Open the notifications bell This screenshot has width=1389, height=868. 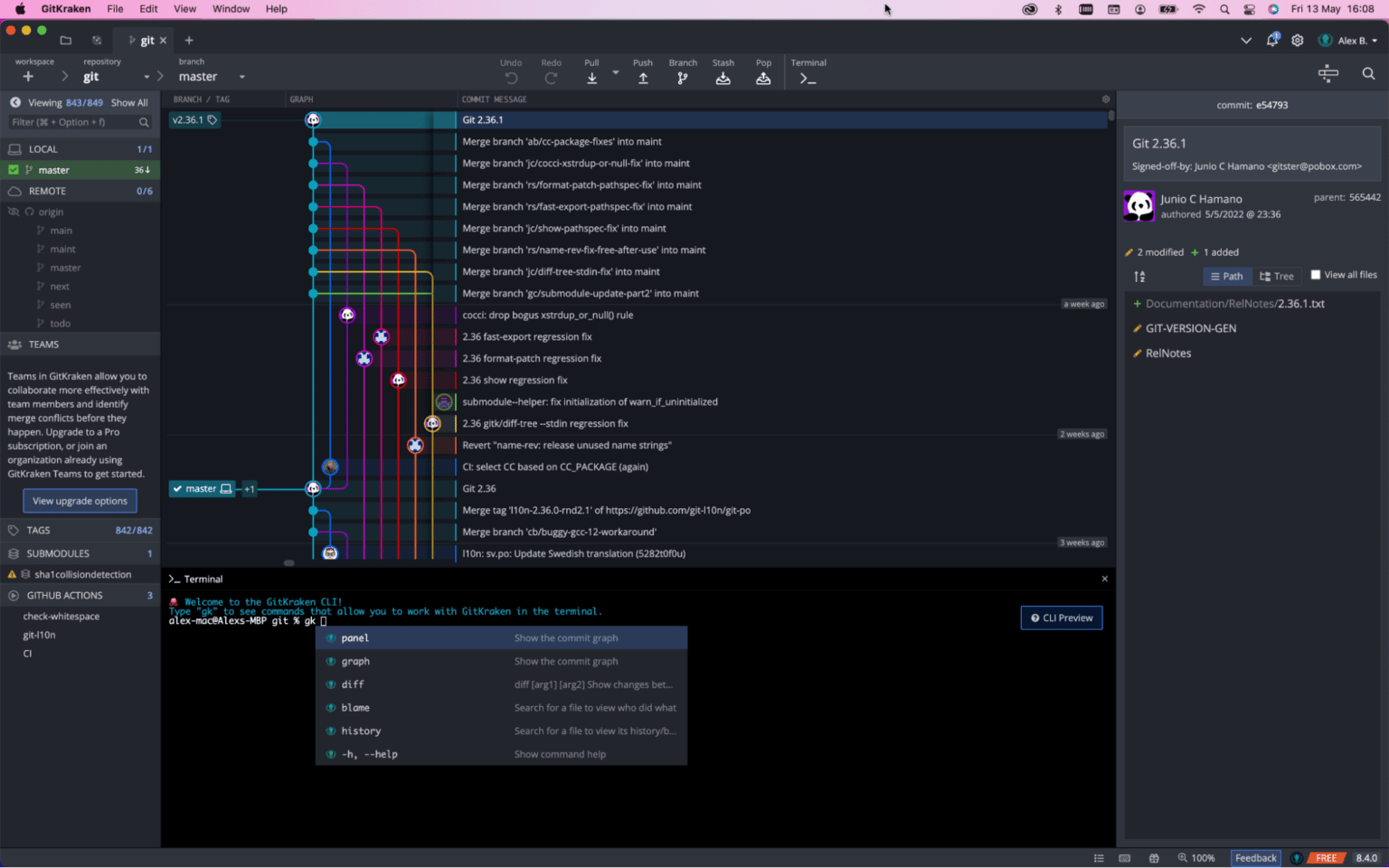pyautogui.click(x=1271, y=40)
